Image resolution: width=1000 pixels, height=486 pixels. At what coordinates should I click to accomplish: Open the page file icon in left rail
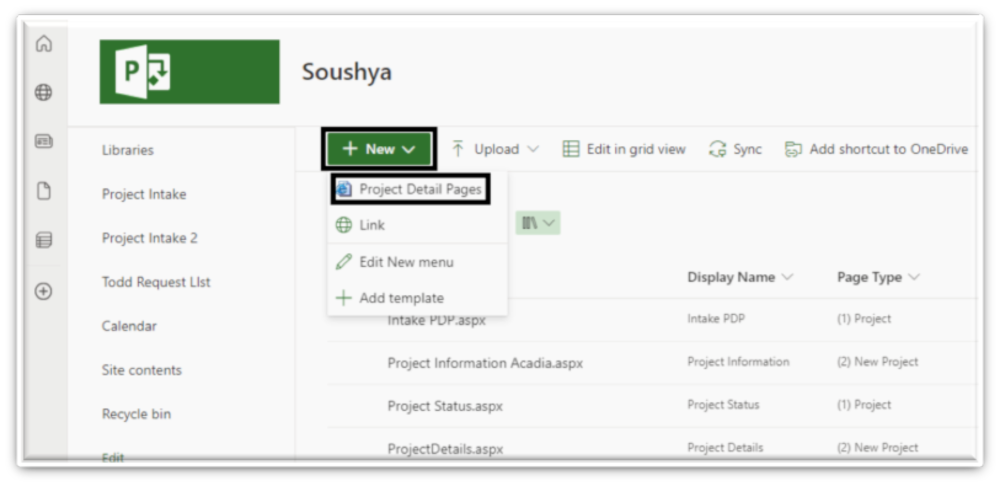(x=43, y=191)
